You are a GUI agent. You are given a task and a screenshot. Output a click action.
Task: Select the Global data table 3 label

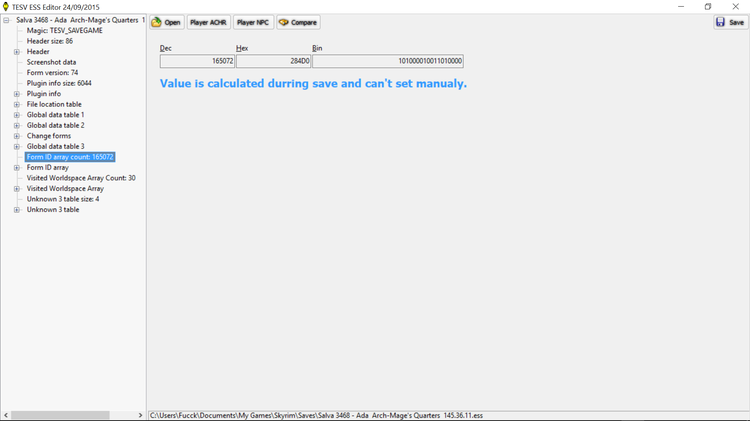(x=55, y=146)
